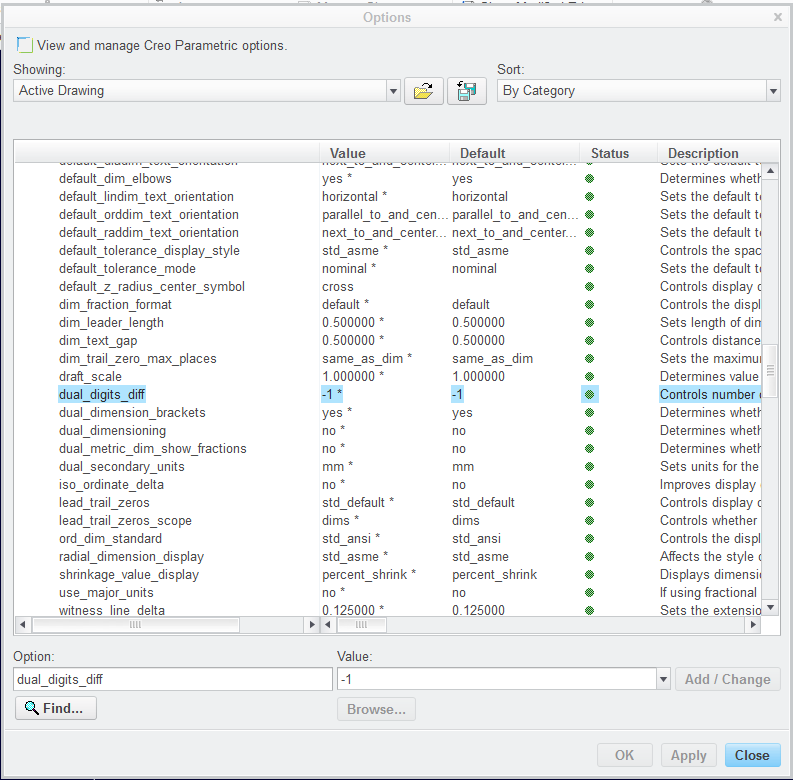Select the dual_secondary_units option
Image resolution: width=793 pixels, height=780 pixels.
point(121,466)
